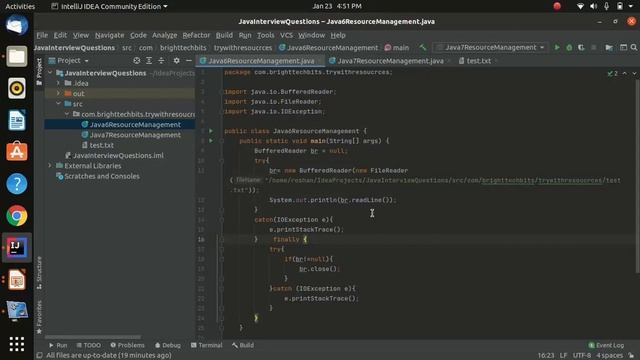Open Project panel settings gear
The width and height of the screenshot is (640, 360).
[x=176, y=61]
